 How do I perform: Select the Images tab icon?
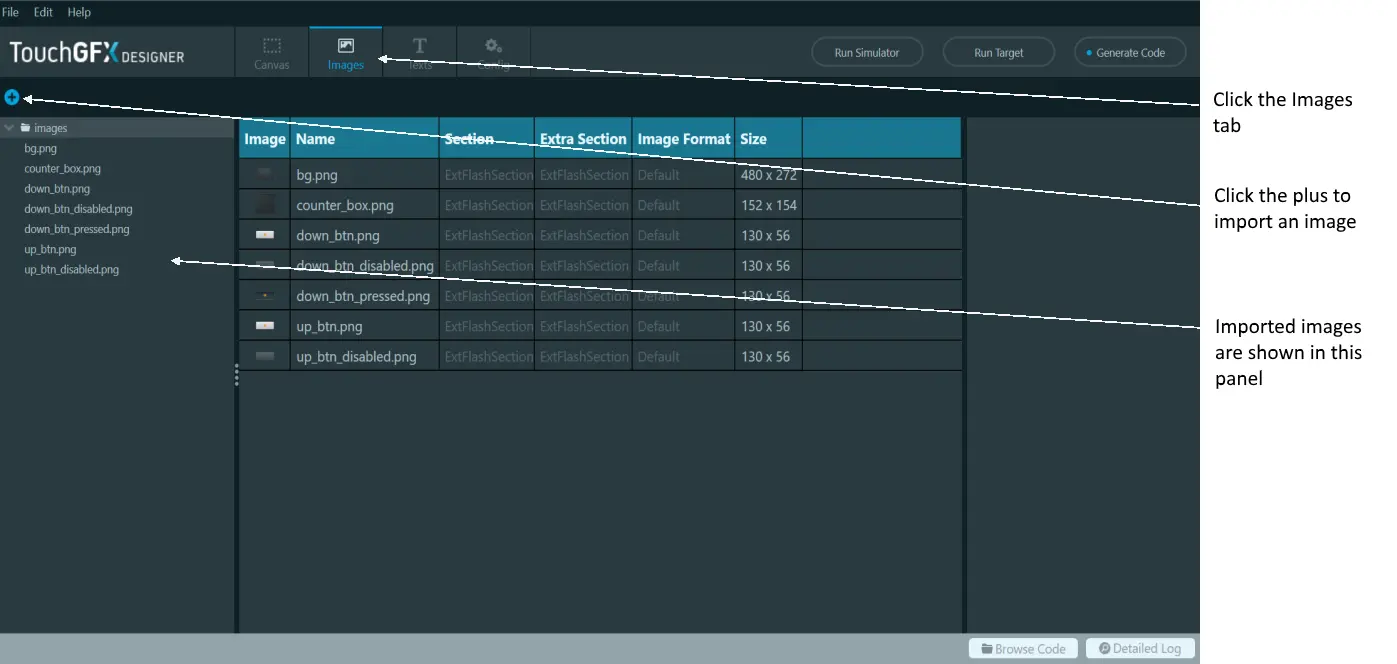coord(346,46)
